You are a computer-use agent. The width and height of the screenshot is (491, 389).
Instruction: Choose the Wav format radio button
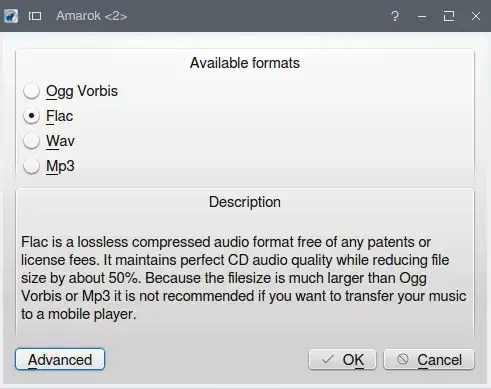(x=32, y=141)
